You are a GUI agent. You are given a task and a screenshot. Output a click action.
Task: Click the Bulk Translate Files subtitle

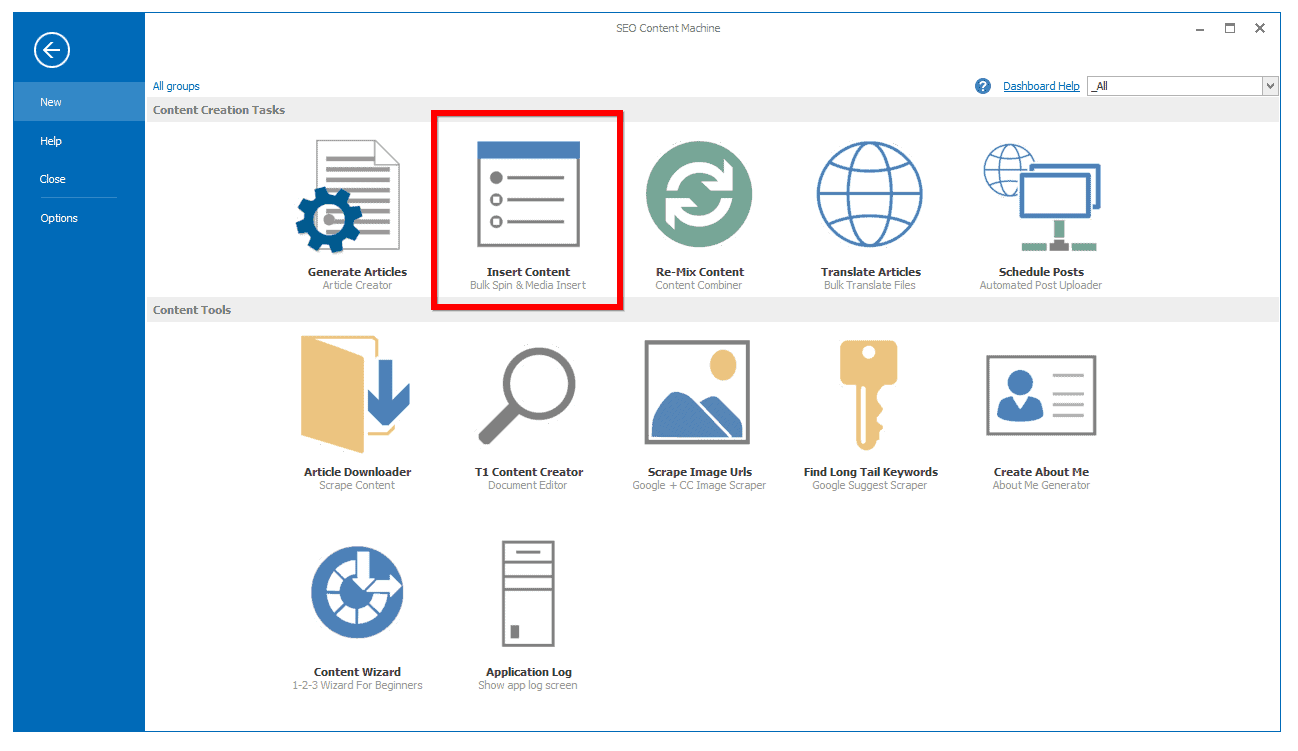point(870,286)
